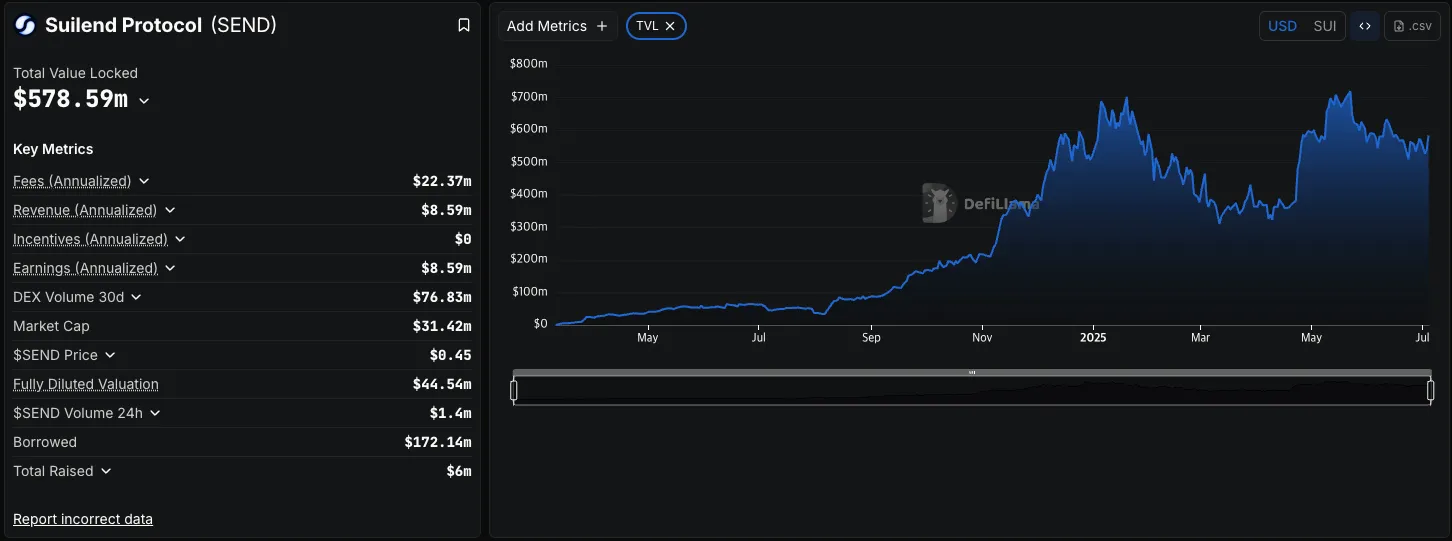Click the Borrowed $172.14m value
1452x541 pixels.
(438, 442)
